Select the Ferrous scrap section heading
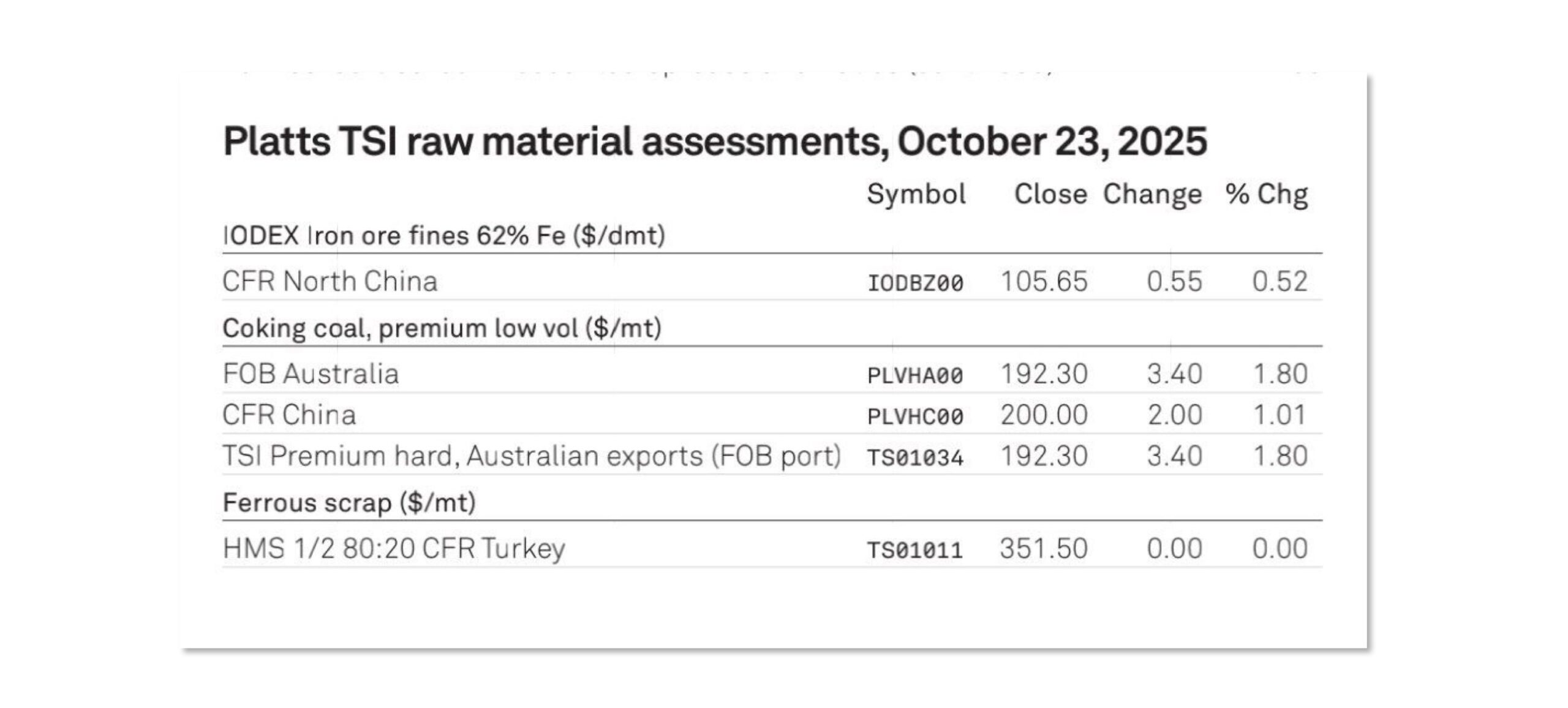The image size is (1568, 708). 349,503
